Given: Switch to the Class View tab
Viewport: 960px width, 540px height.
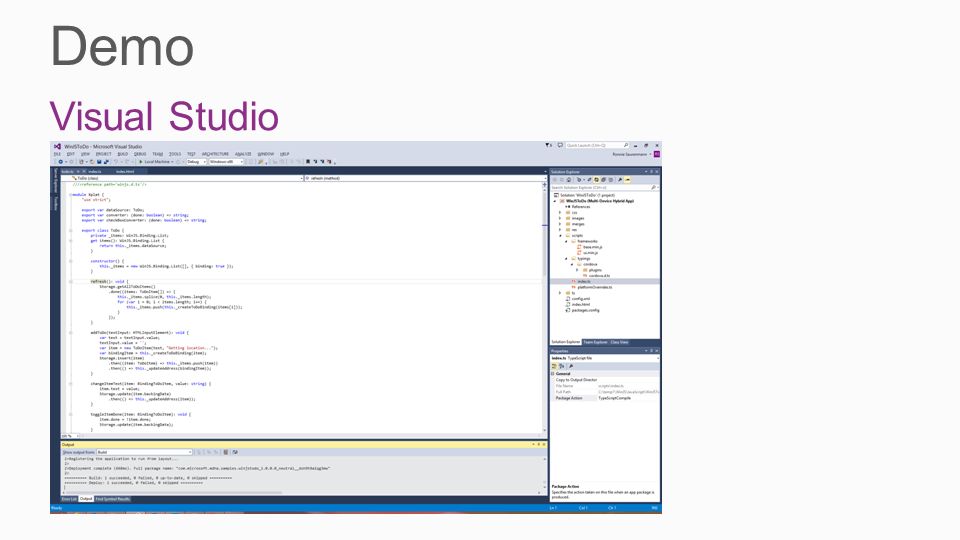Looking at the screenshot, I should coord(619,342).
